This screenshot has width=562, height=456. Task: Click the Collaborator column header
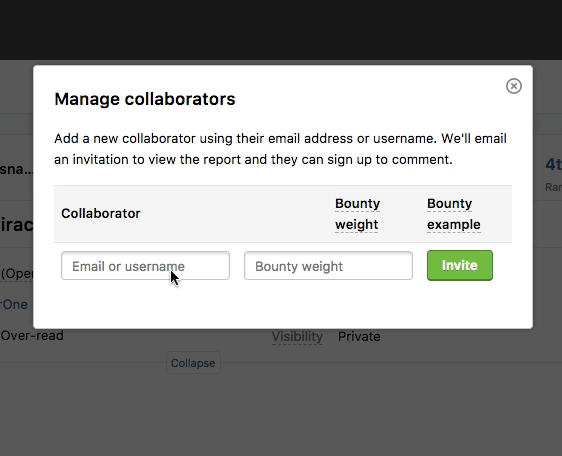point(101,213)
